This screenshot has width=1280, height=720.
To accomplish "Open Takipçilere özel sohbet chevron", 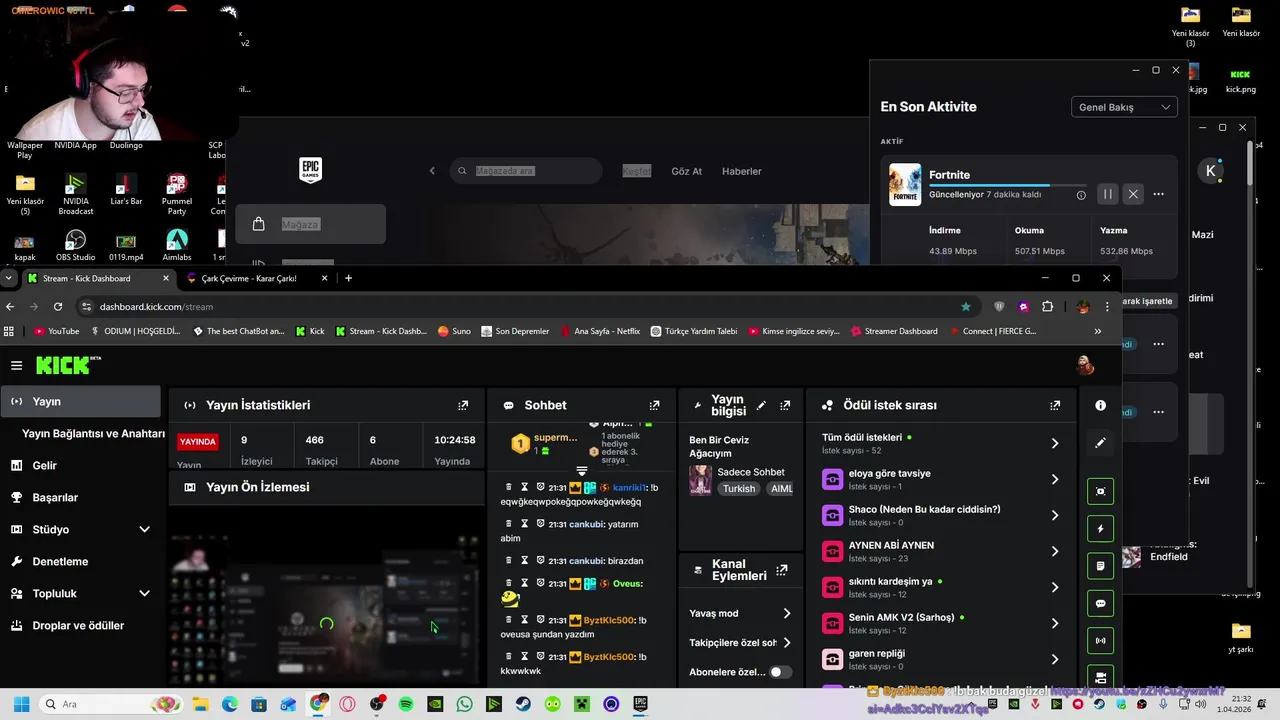I will [x=787, y=642].
